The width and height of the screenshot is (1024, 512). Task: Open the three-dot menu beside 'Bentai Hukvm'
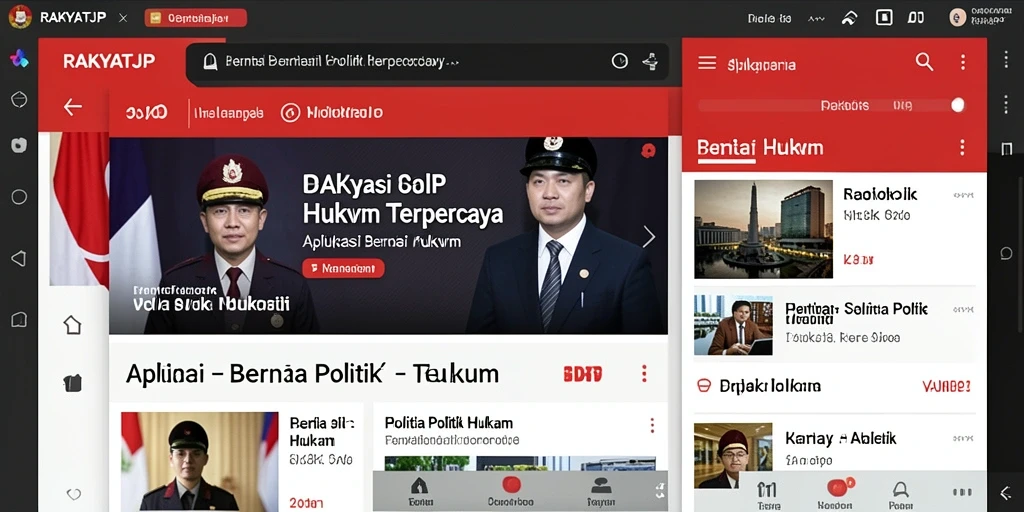[962, 148]
